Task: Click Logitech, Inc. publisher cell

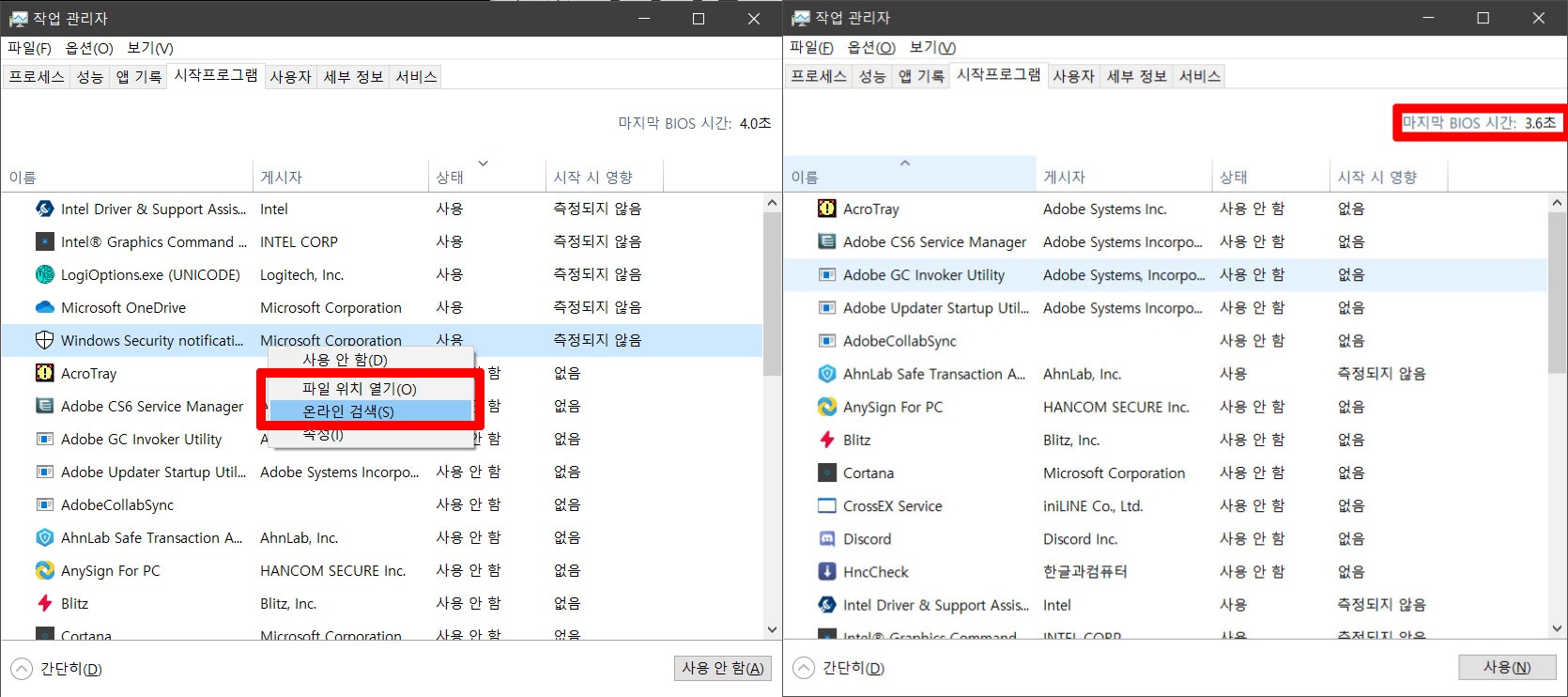Action: [301, 274]
